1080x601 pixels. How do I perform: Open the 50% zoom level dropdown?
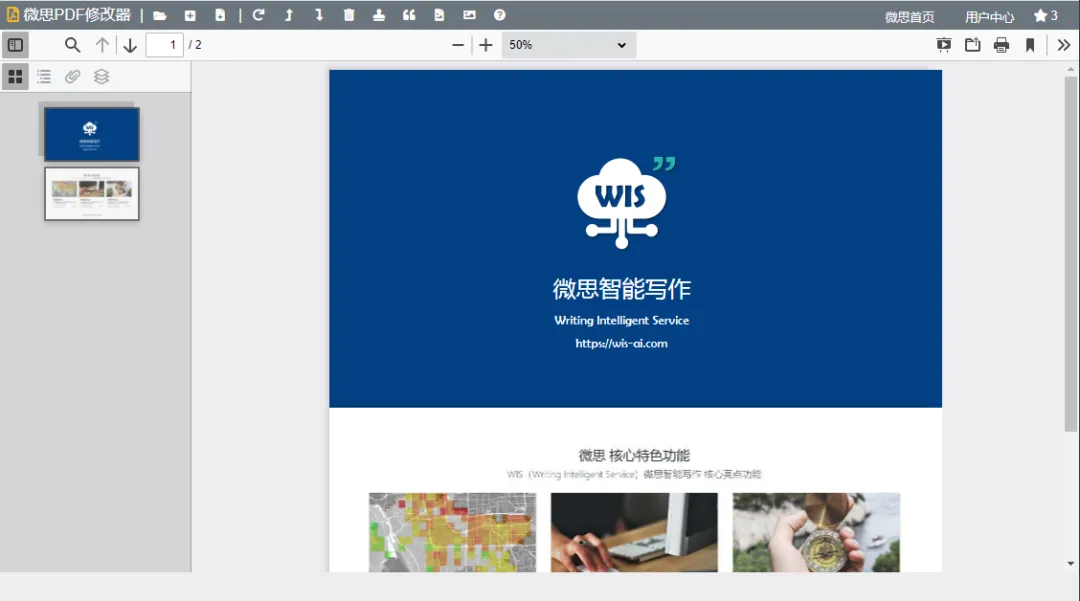point(568,45)
